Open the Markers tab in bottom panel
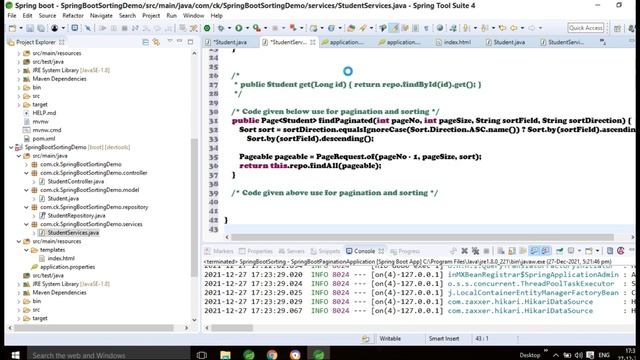Screen dimensions: 640x360 point(219,251)
